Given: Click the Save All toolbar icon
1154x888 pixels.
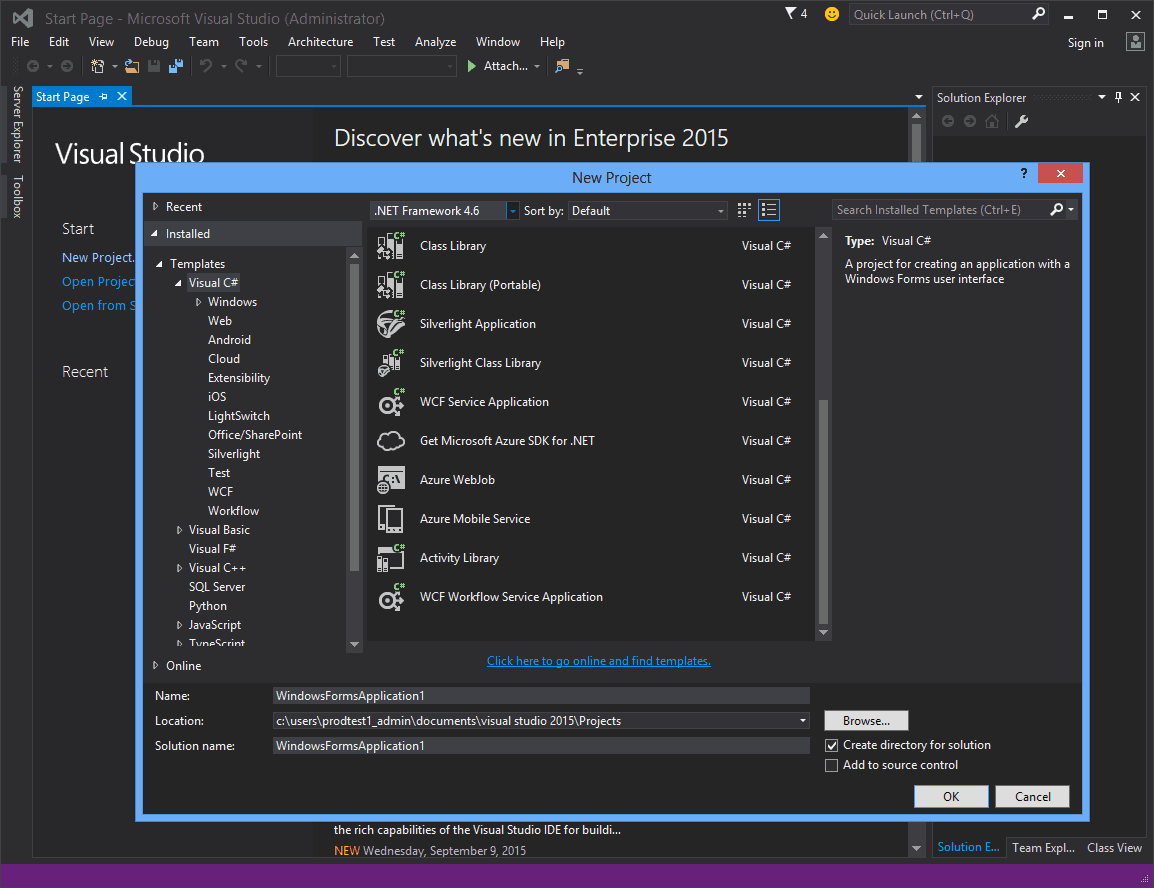Looking at the screenshot, I should 176,66.
